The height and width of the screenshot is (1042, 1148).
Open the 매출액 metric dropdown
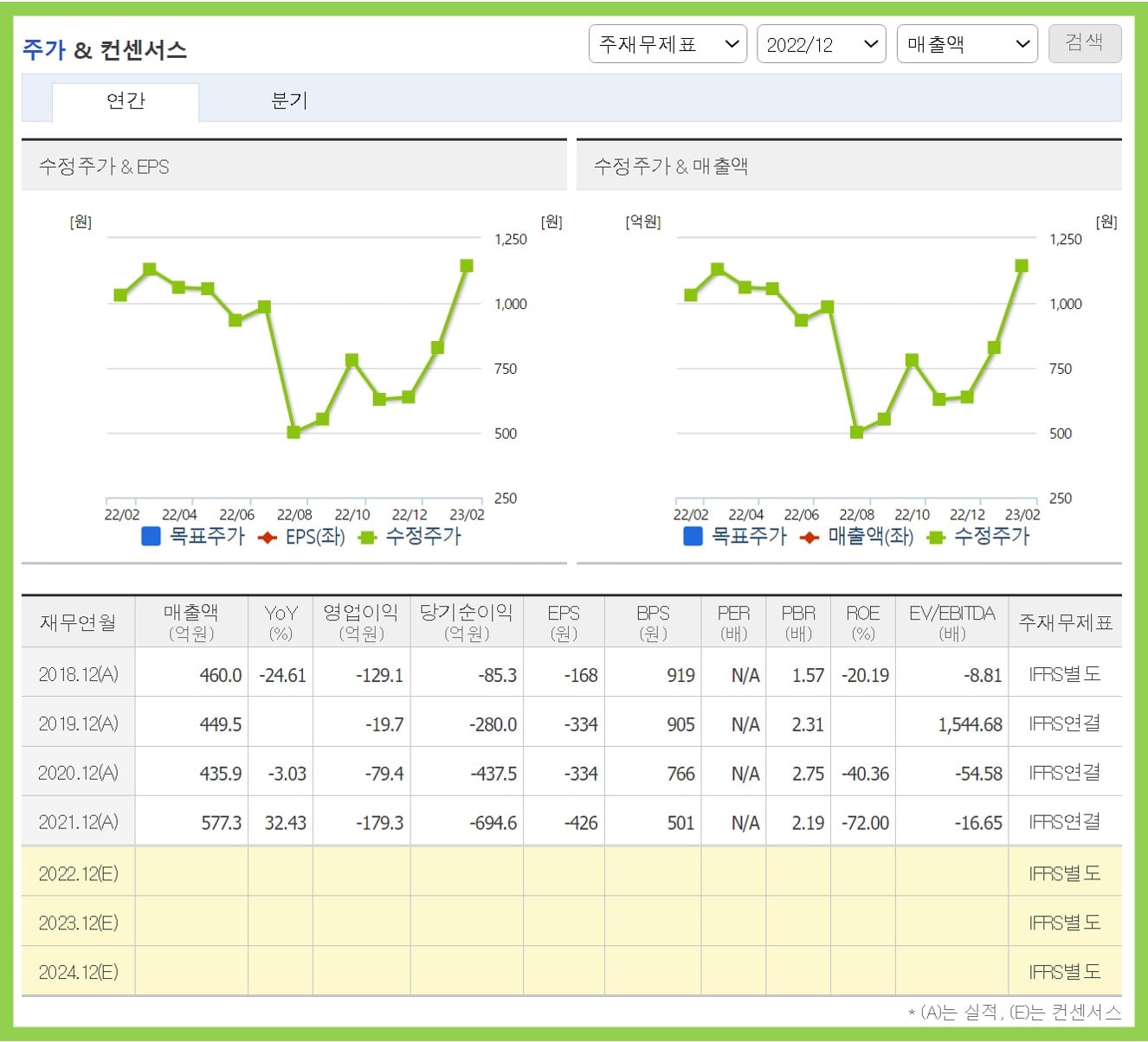click(x=966, y=43)
